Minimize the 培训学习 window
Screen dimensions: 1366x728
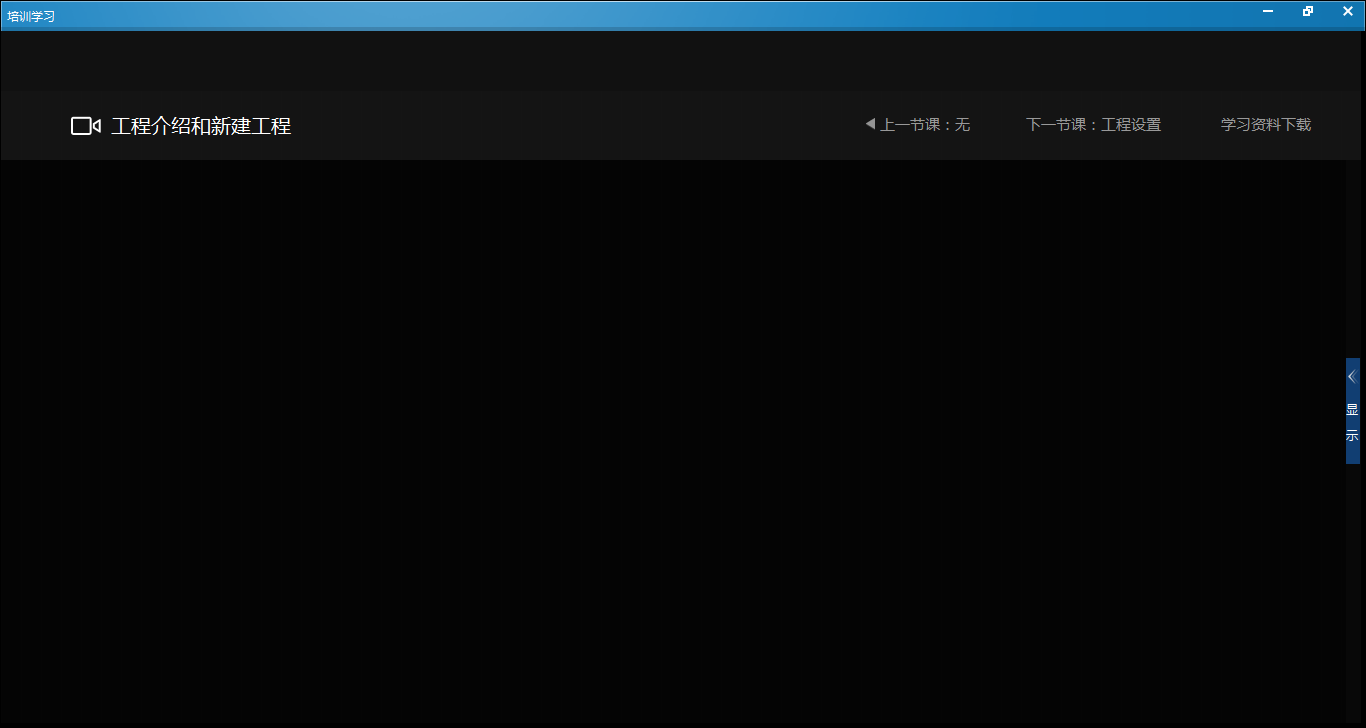pos(1268,11)
